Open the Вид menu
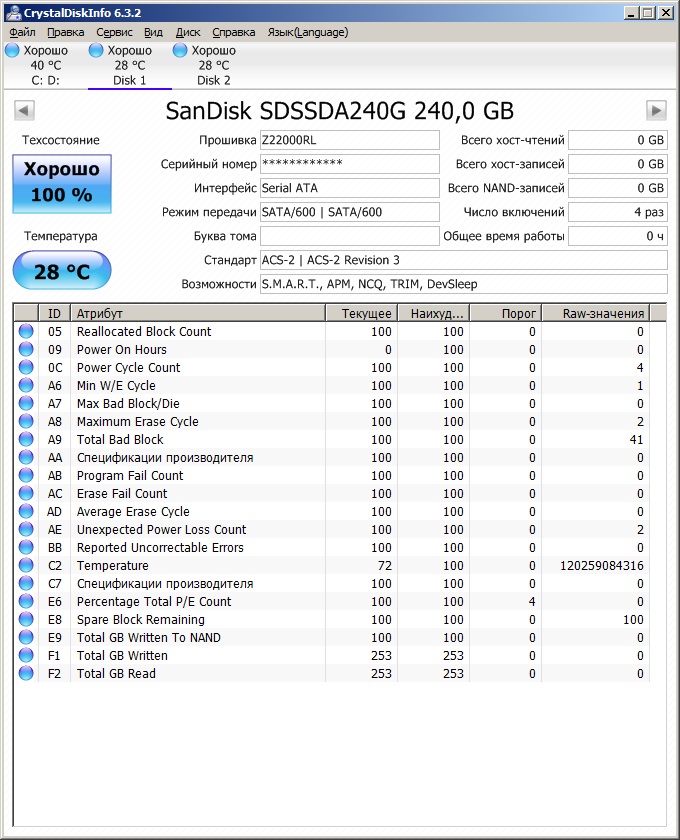 (153, 33)
